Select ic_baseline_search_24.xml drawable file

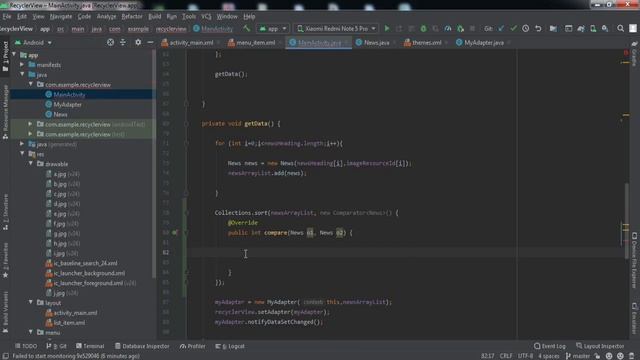point(85,263)
